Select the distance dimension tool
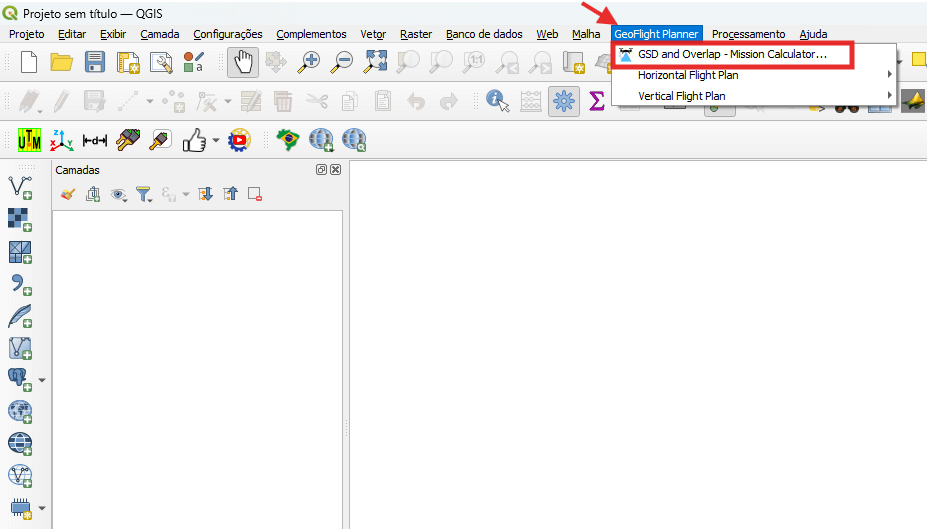927x529 pixels. [95, 141]
